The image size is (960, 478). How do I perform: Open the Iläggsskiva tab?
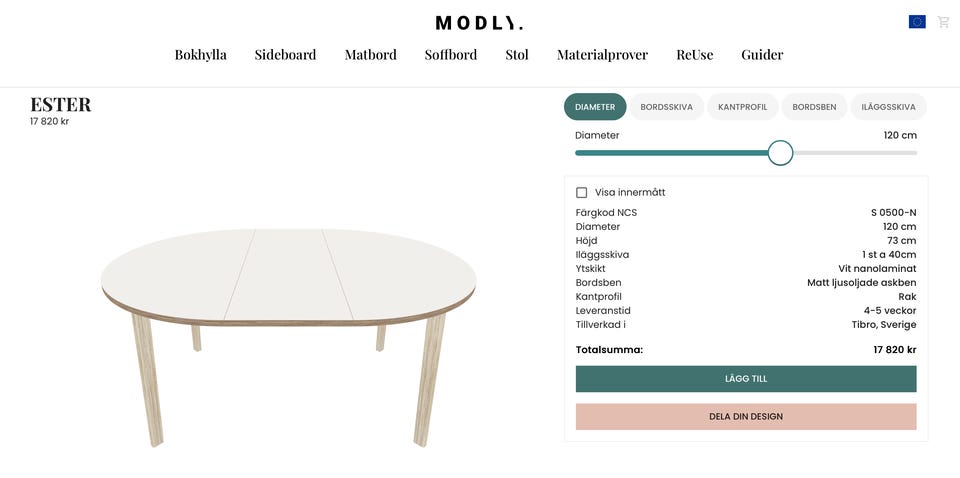(x=888, y=107)
